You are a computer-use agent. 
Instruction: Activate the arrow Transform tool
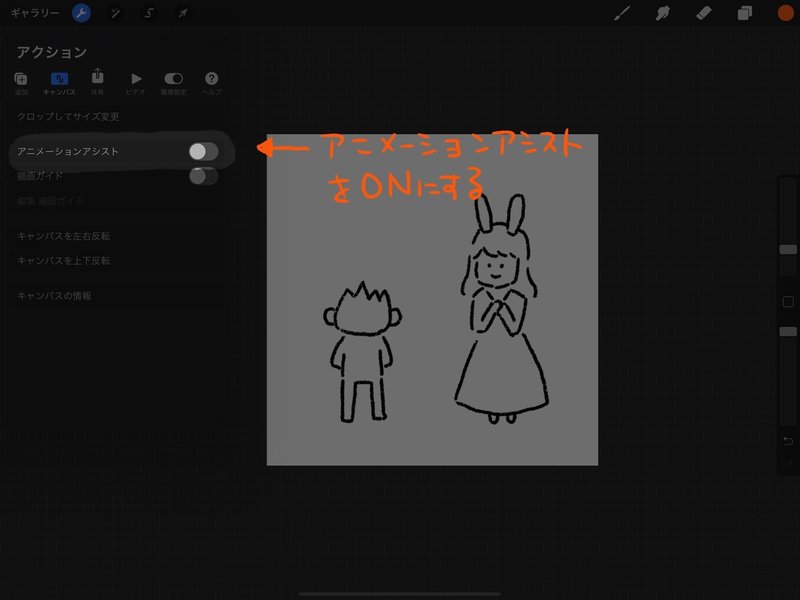click(182, 13)
